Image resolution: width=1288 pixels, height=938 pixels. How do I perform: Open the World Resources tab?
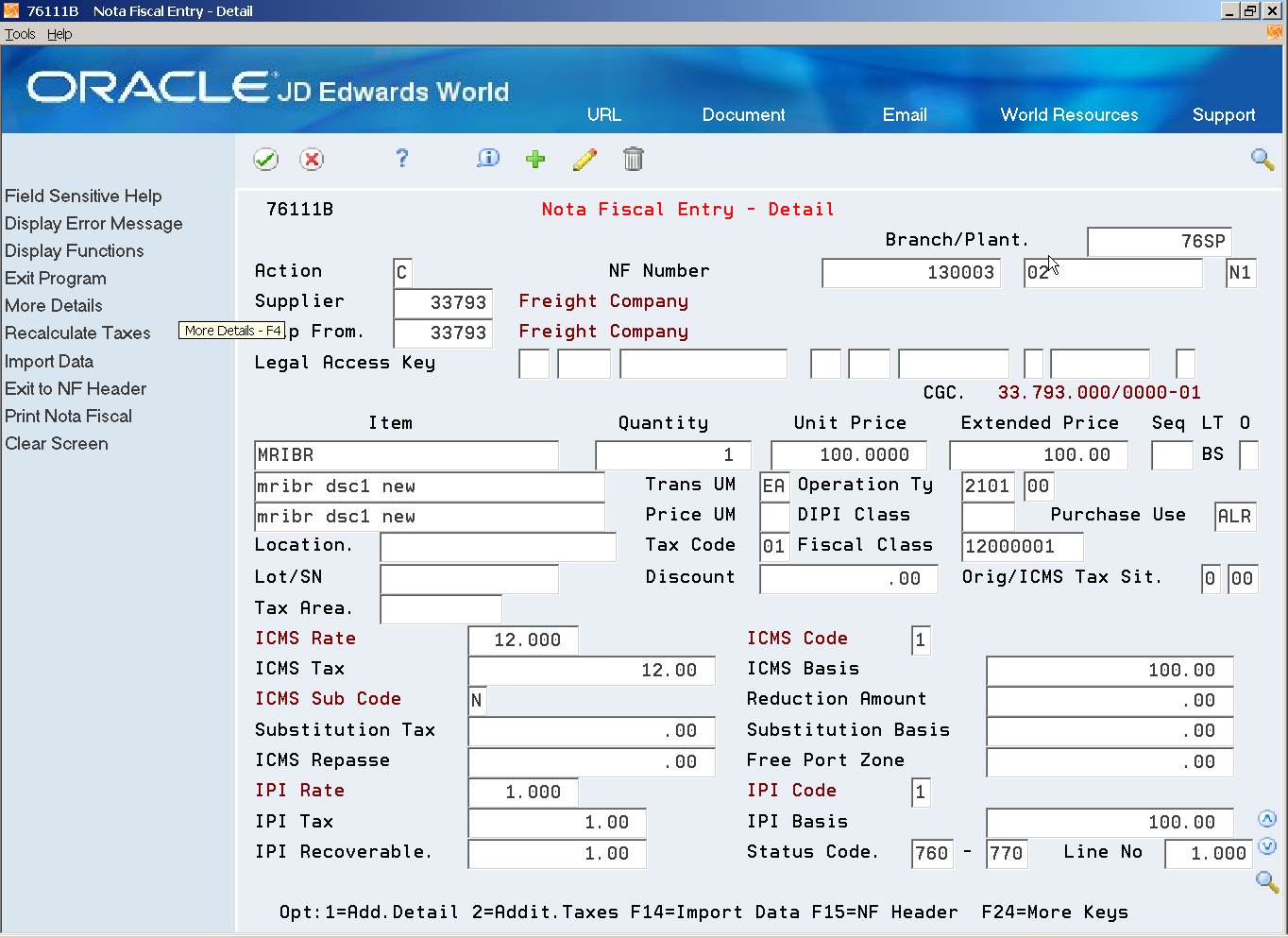(1069, 115)
